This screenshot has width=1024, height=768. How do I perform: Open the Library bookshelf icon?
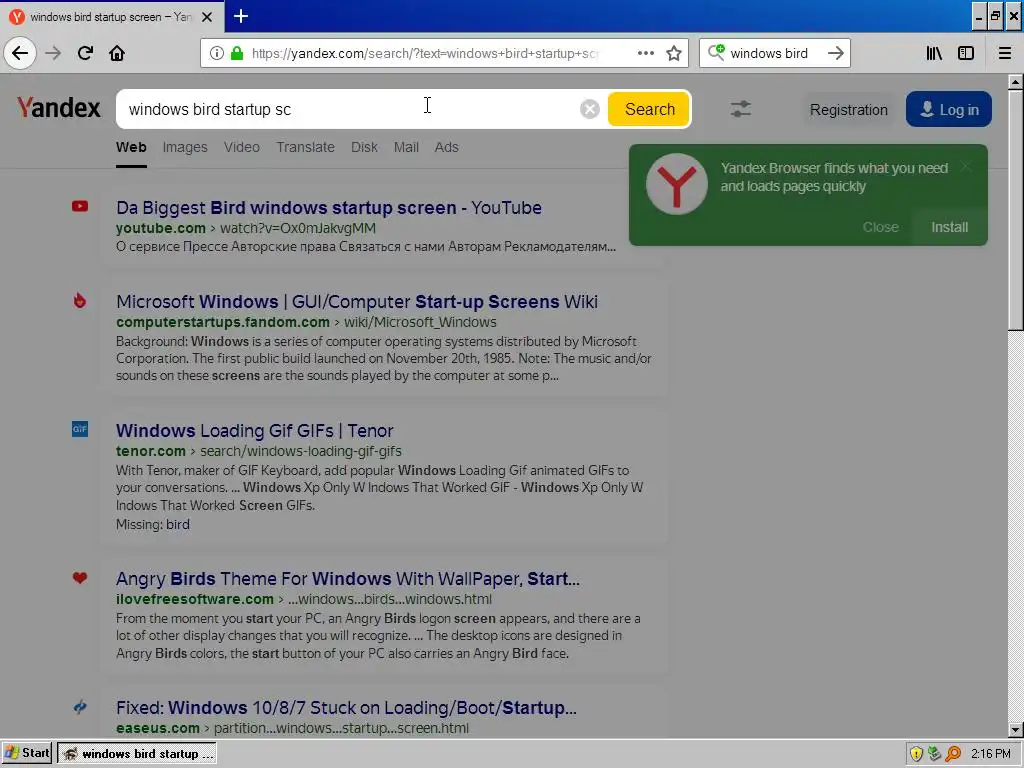pos(934,54)
